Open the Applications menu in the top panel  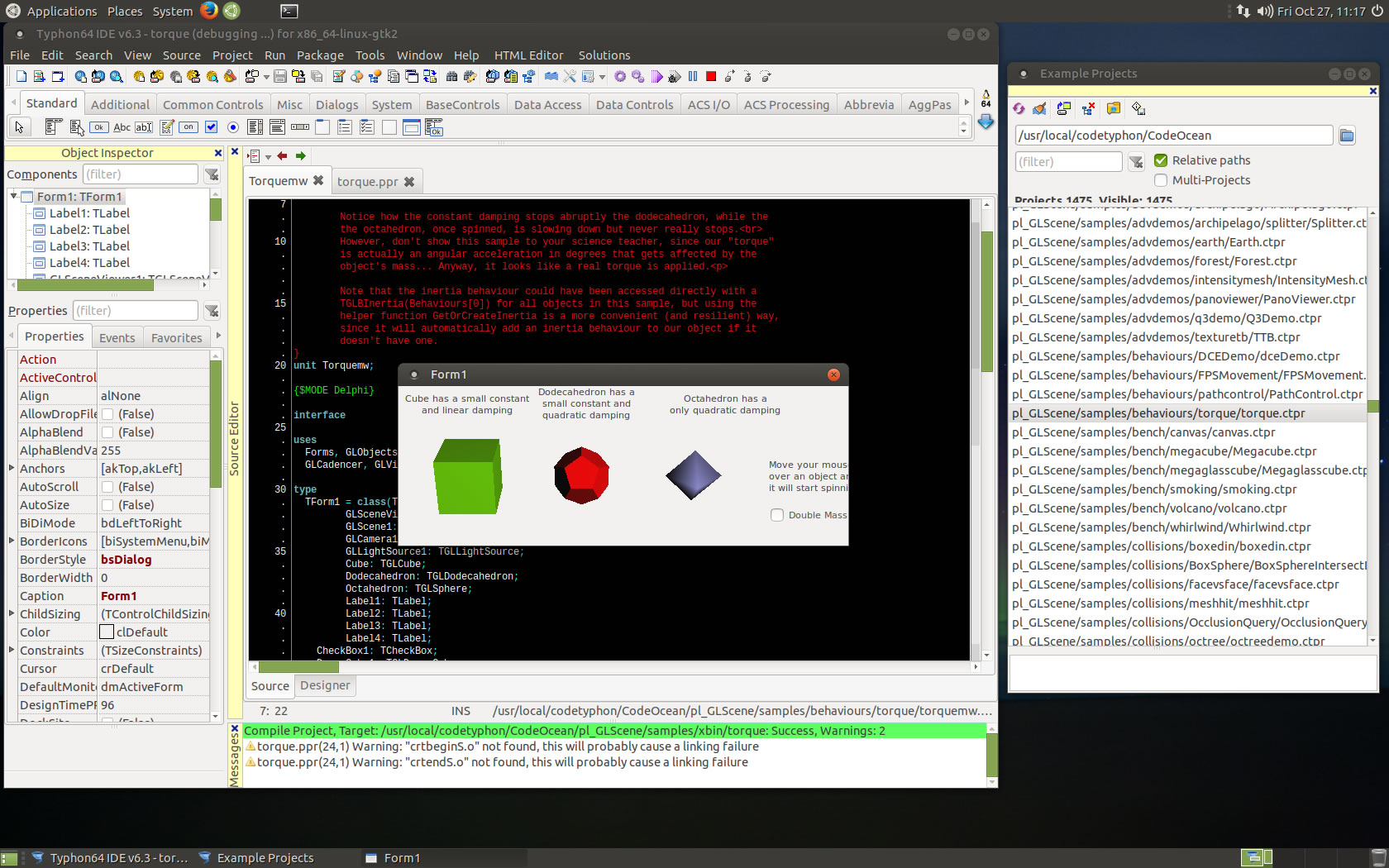(x=62, y=11)
